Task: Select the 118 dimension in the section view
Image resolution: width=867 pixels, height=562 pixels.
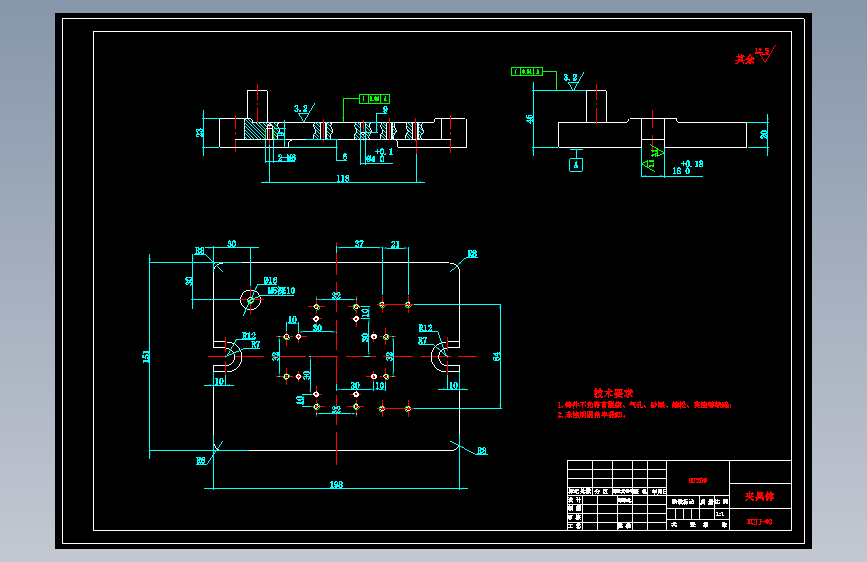Action: pos(343,178)
